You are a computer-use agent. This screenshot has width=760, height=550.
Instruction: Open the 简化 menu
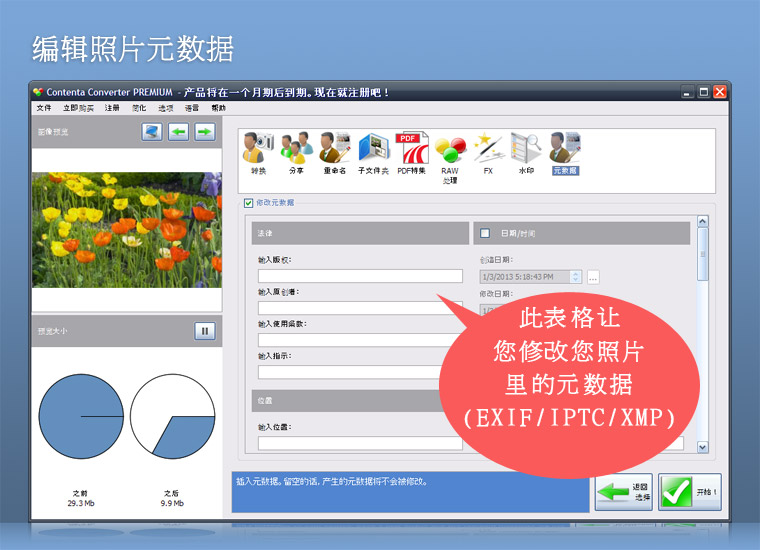139,108
